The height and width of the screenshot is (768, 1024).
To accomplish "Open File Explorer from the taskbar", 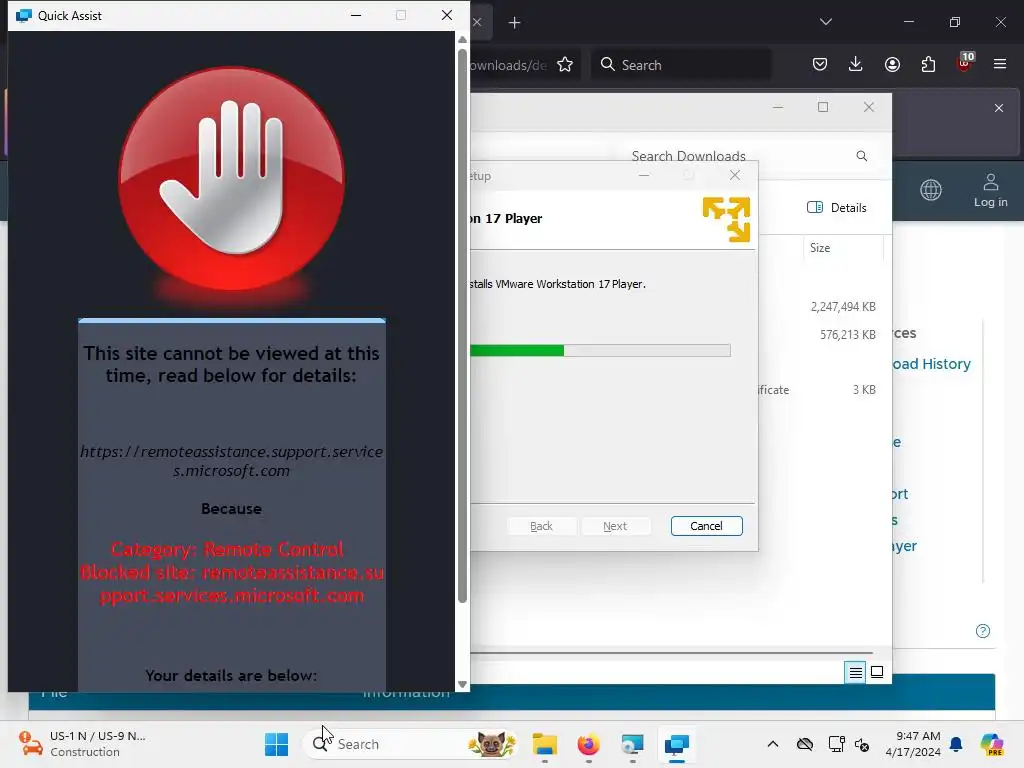I will (x=545, y=744).
